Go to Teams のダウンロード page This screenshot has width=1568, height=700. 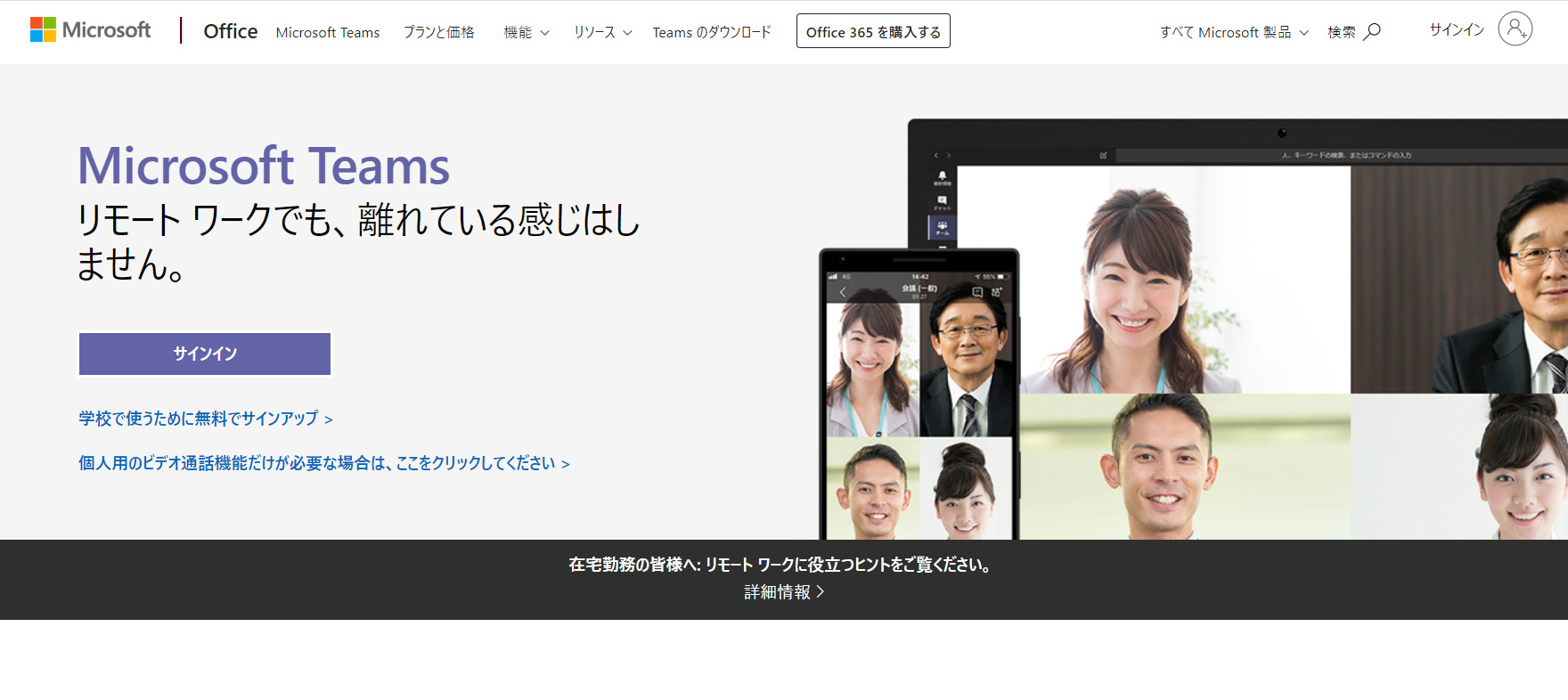coord(711,32)
